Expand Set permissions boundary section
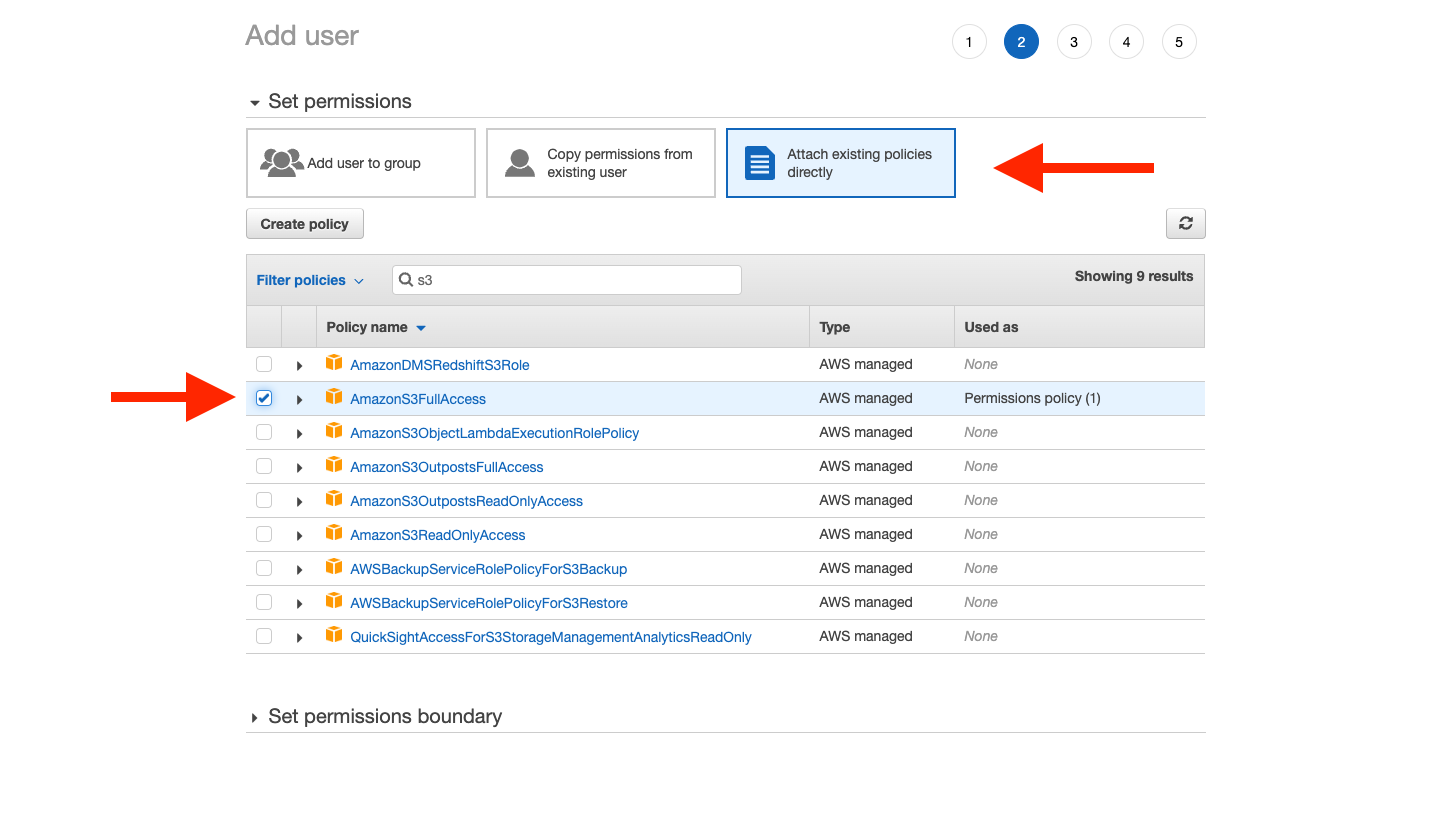Image resolution: width=1453 pixels, height=829 pixels. (375, 717)
